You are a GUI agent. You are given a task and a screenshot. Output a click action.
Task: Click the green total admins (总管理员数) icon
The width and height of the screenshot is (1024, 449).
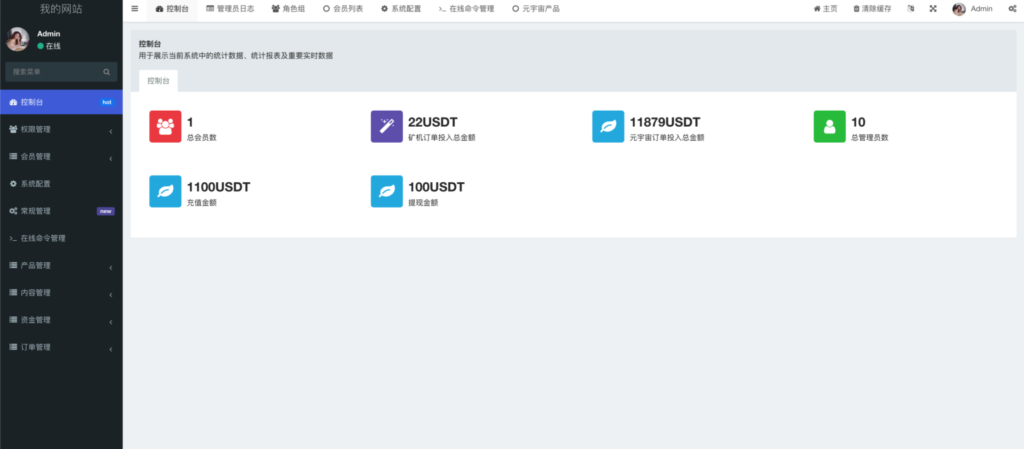coord(829,127)
